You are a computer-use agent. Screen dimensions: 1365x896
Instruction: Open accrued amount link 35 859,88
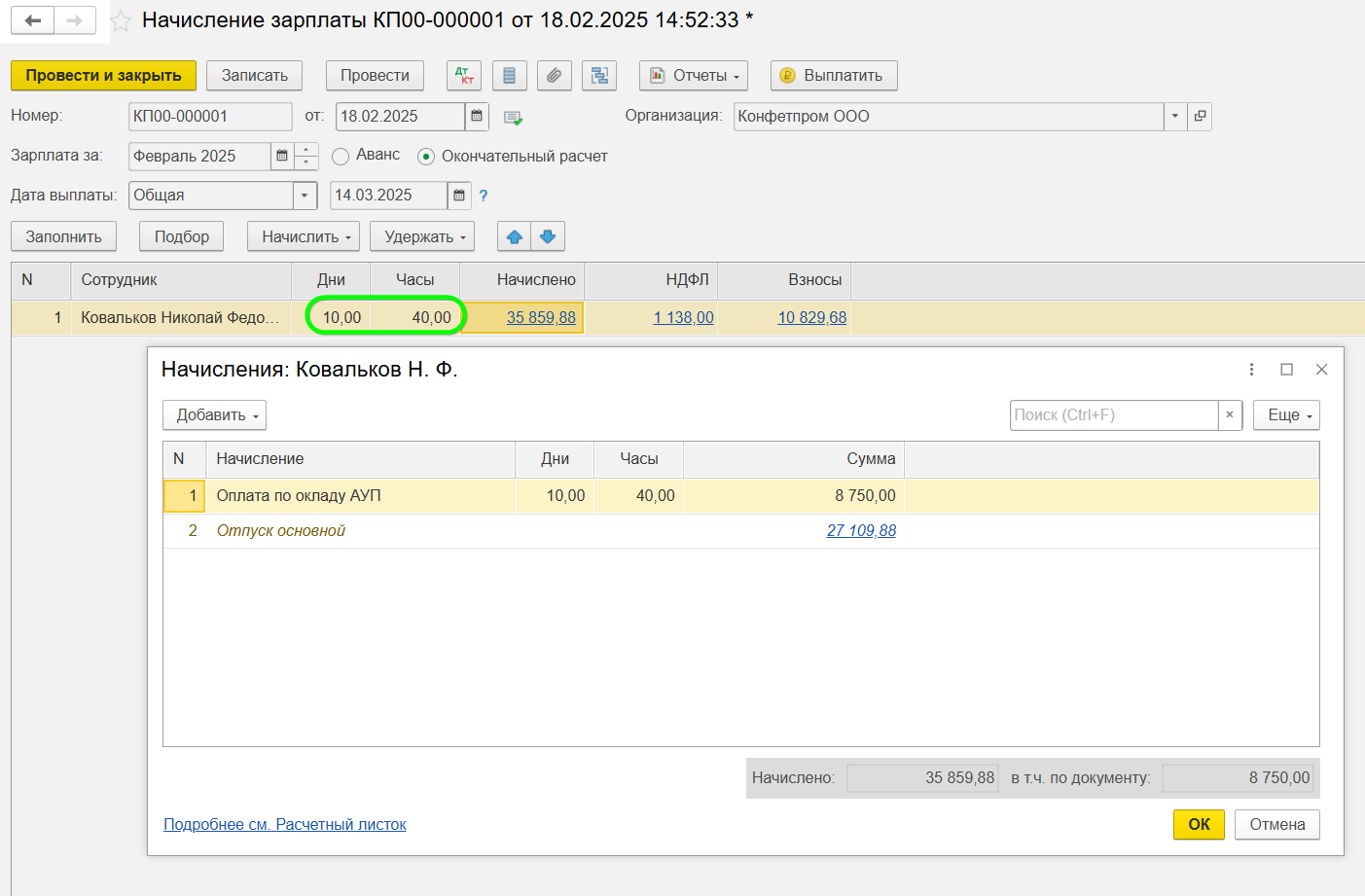coord(541,317)
